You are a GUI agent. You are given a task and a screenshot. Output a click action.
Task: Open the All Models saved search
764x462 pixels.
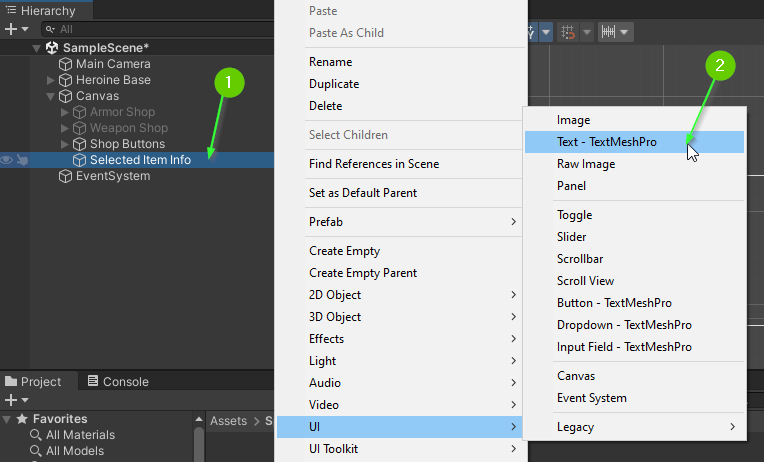67,451
